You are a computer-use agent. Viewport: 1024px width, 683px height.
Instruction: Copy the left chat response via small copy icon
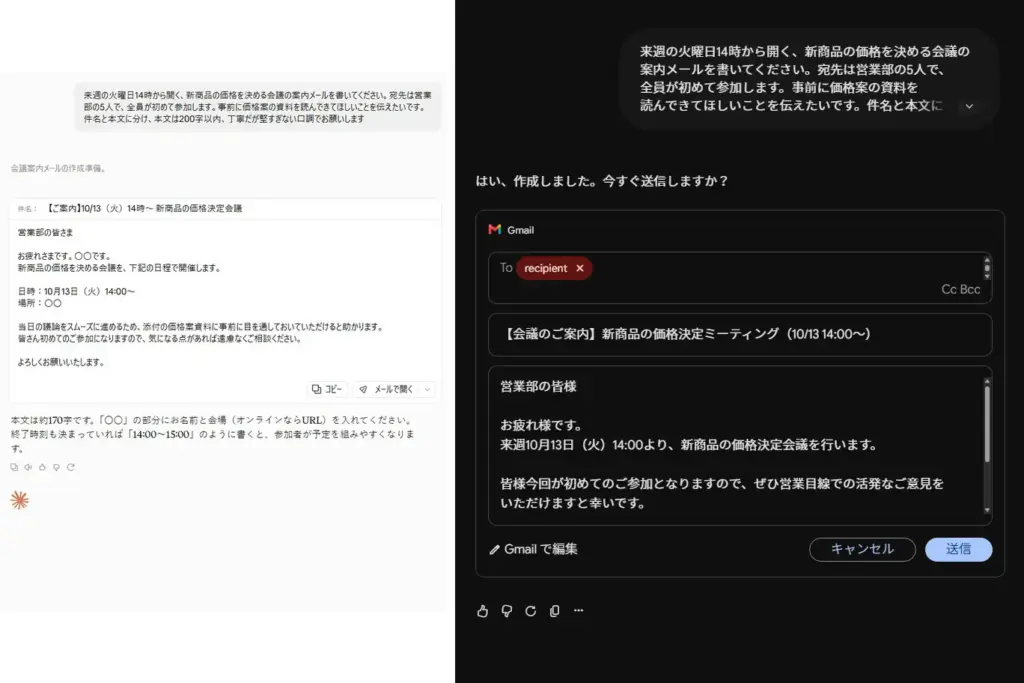tap(14, 467)
